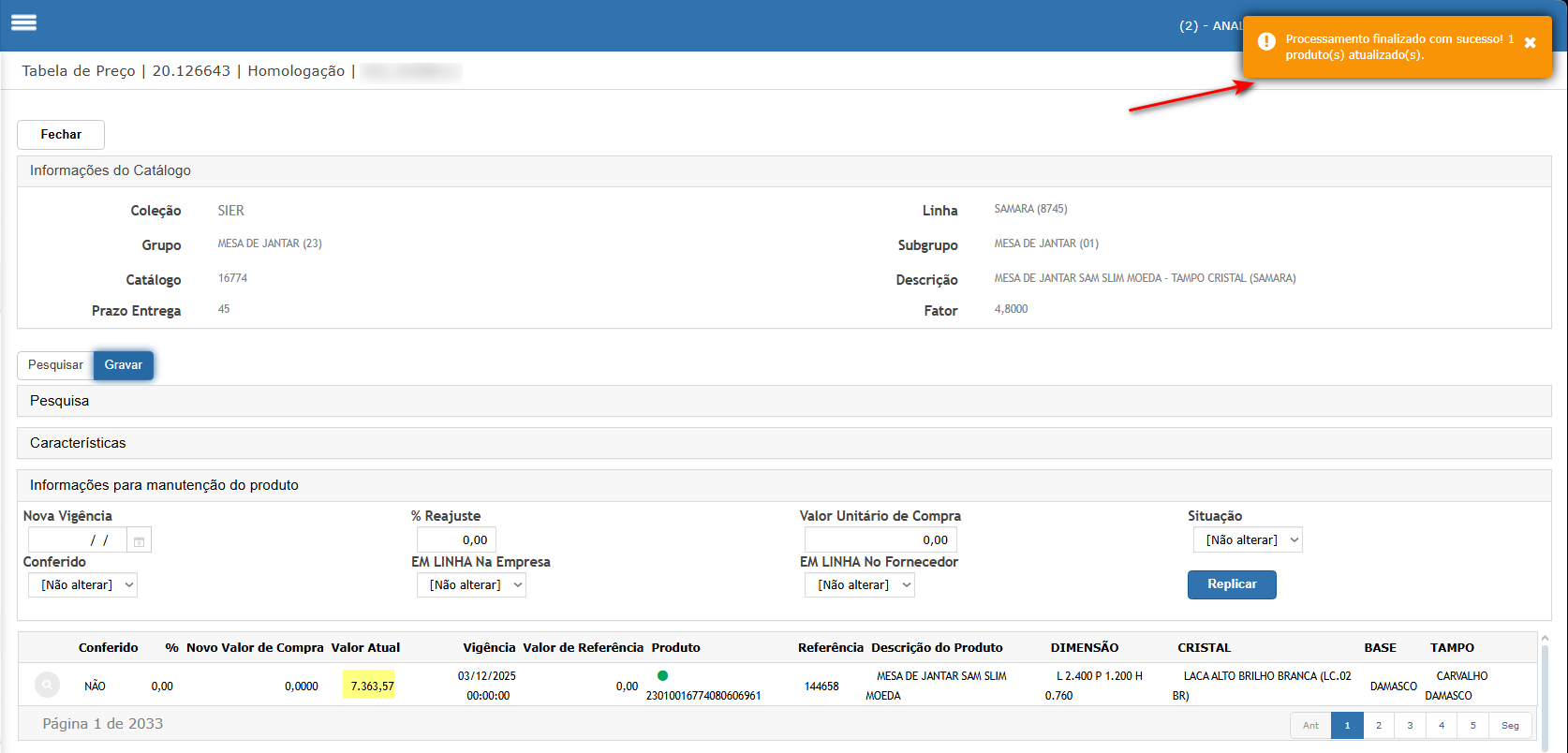
Task: Expand the Pesquisa section
Action: 59,401
